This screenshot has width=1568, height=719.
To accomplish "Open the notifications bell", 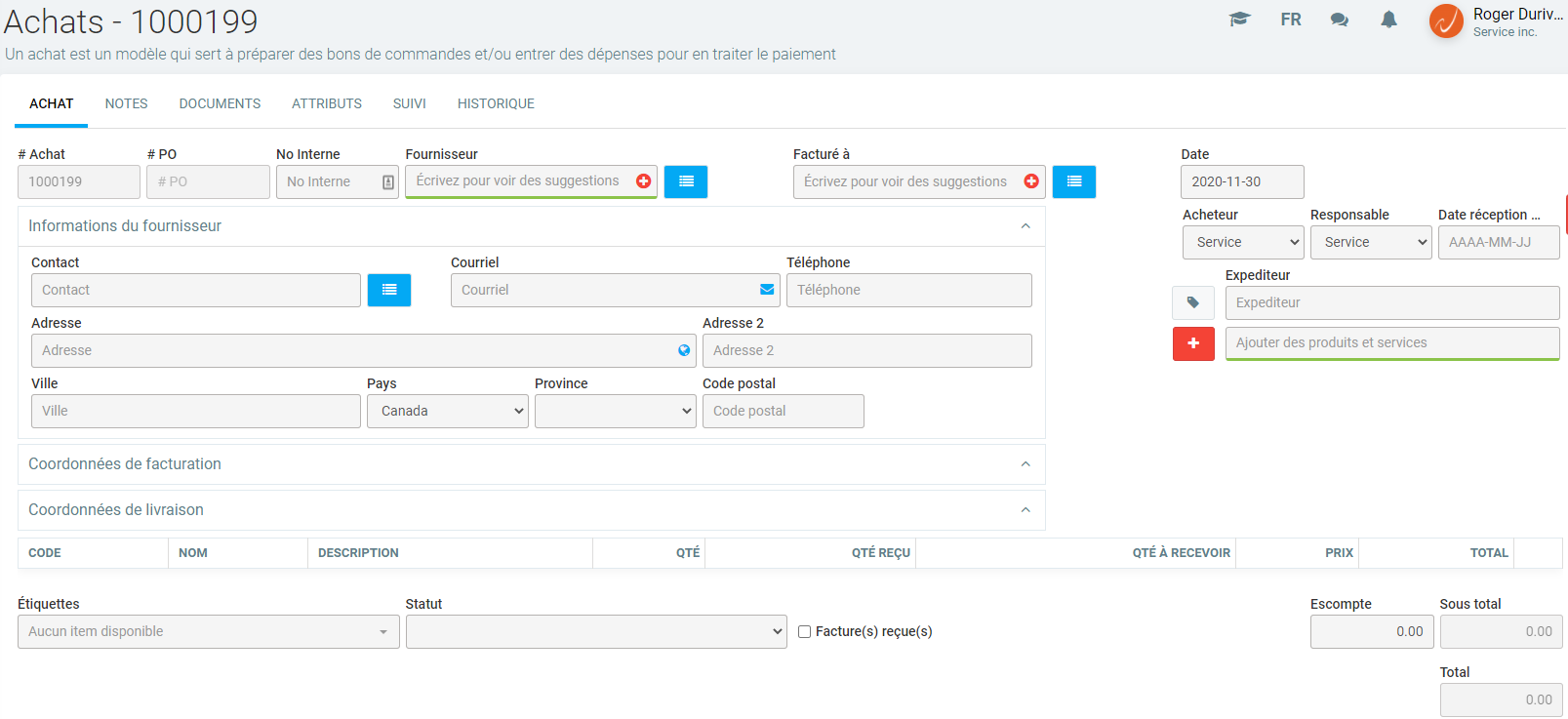I will click(x=1388, y=20).
